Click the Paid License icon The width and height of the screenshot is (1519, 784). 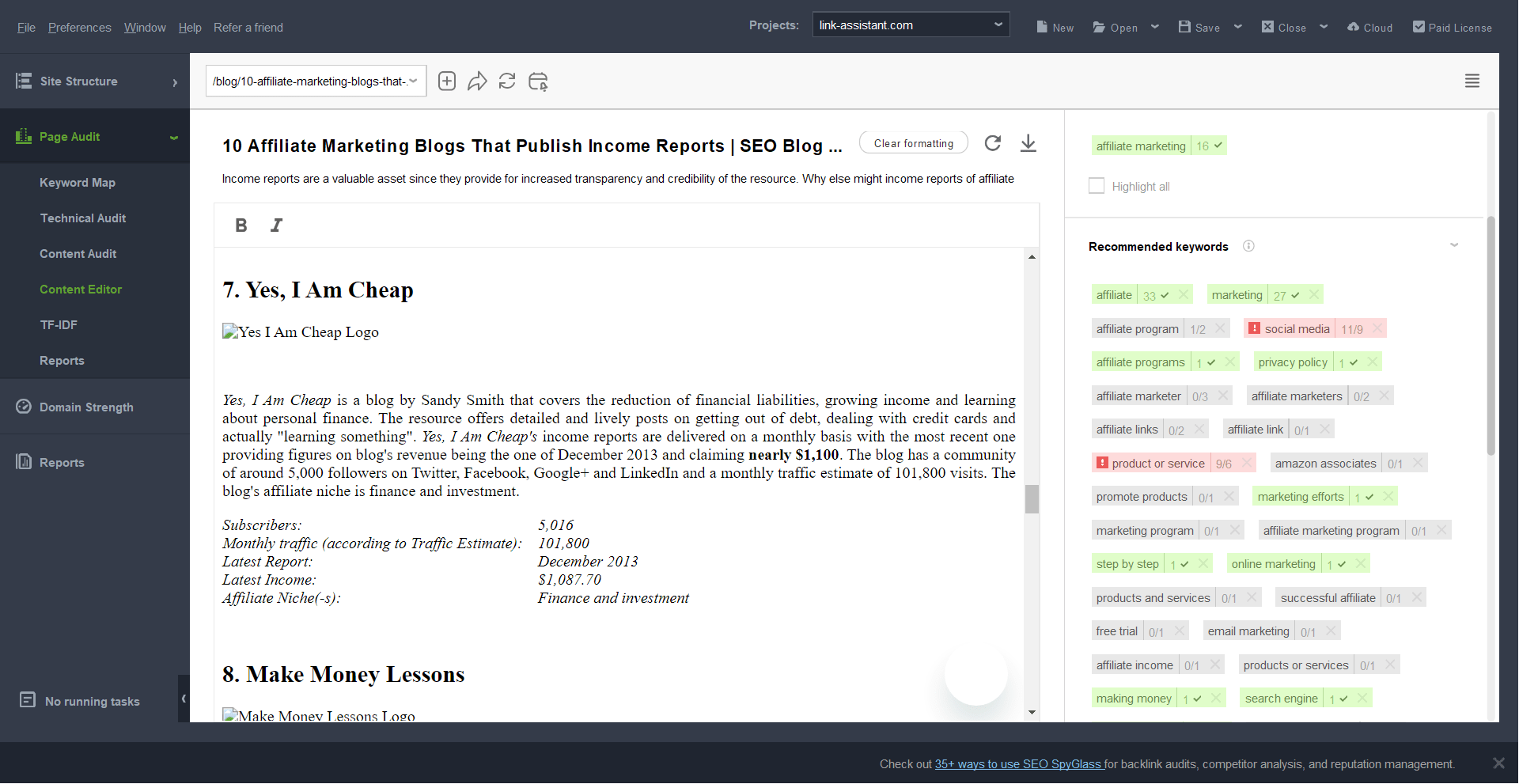[1419, 27]
